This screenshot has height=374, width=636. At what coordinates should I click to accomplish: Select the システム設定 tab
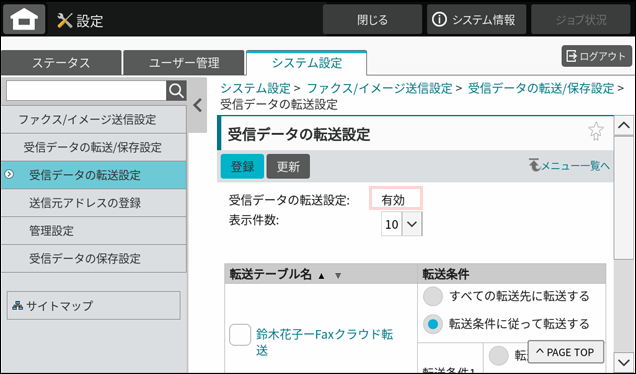click(x=307, y=63)
